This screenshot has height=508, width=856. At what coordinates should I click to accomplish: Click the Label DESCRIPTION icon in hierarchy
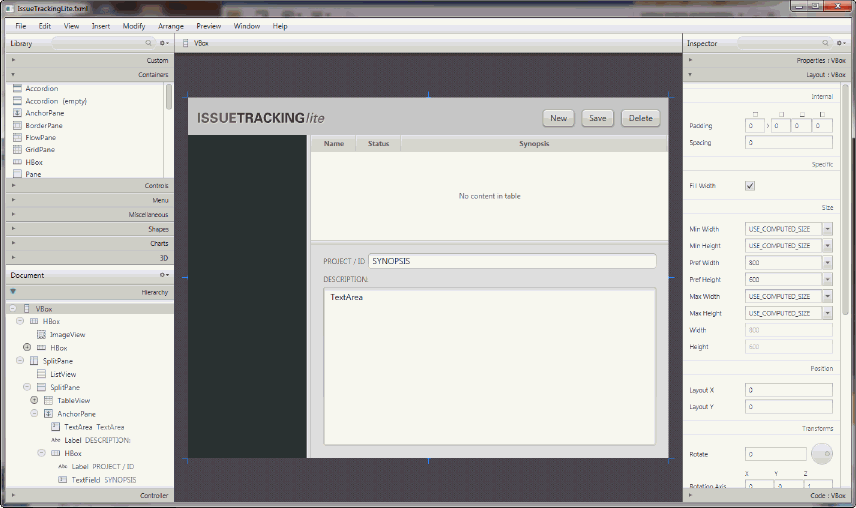tap(56, 440)
